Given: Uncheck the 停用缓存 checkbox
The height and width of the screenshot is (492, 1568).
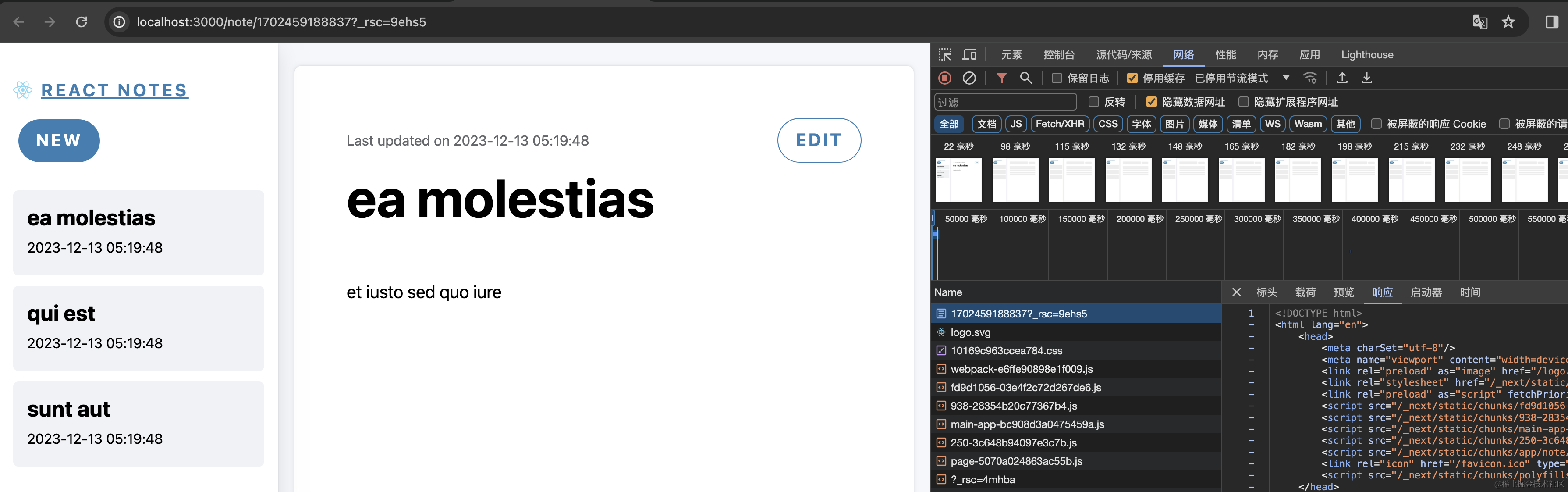Looking at the screenshot, I should [x=1132, y=78].
